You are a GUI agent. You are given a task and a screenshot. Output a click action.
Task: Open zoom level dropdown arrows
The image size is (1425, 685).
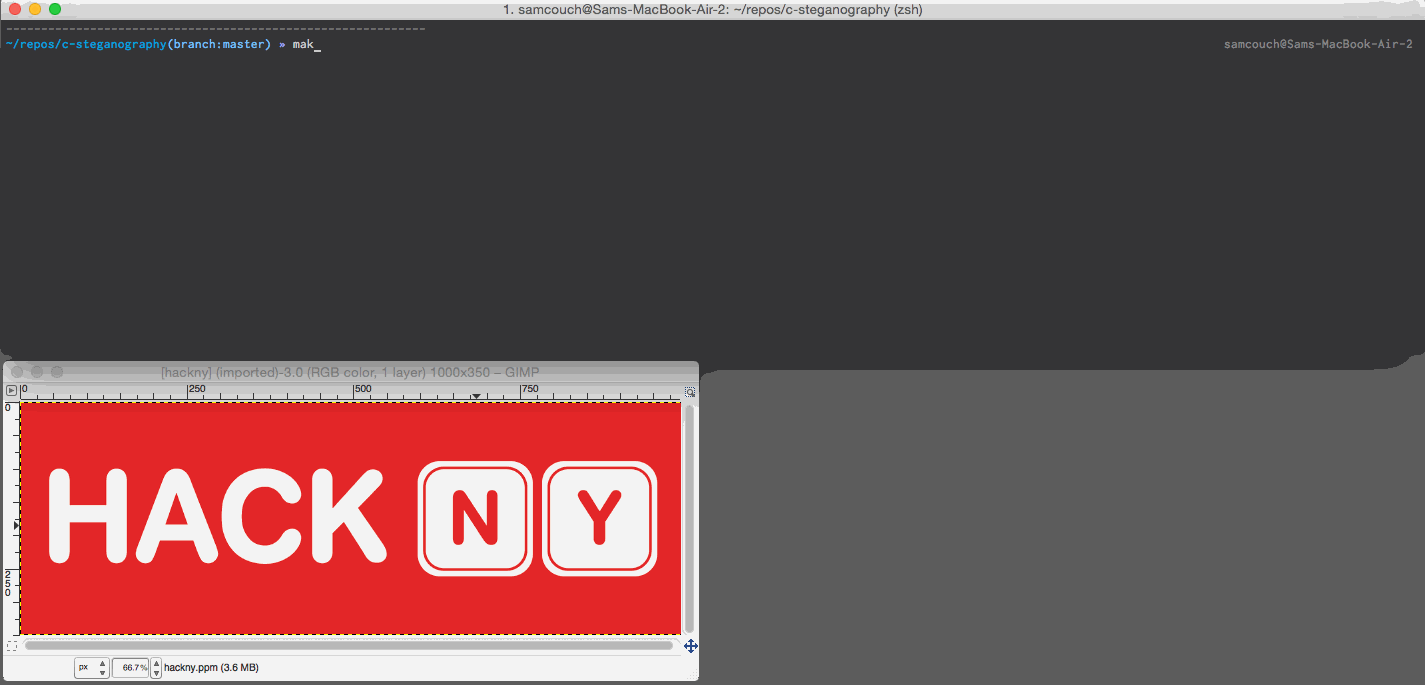156,667
